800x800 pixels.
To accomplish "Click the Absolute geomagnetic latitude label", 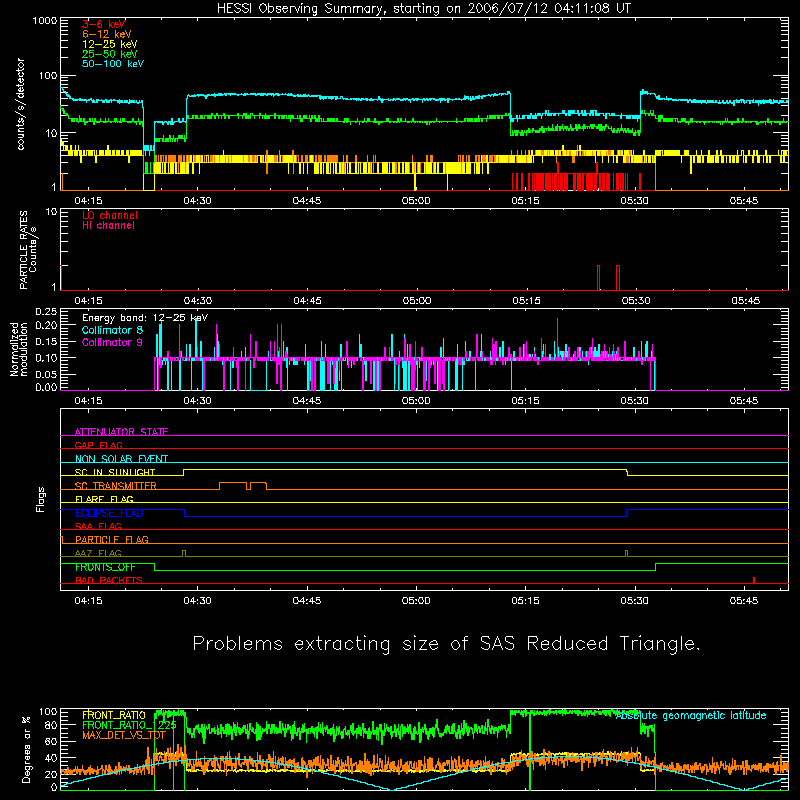I will 691,716.
